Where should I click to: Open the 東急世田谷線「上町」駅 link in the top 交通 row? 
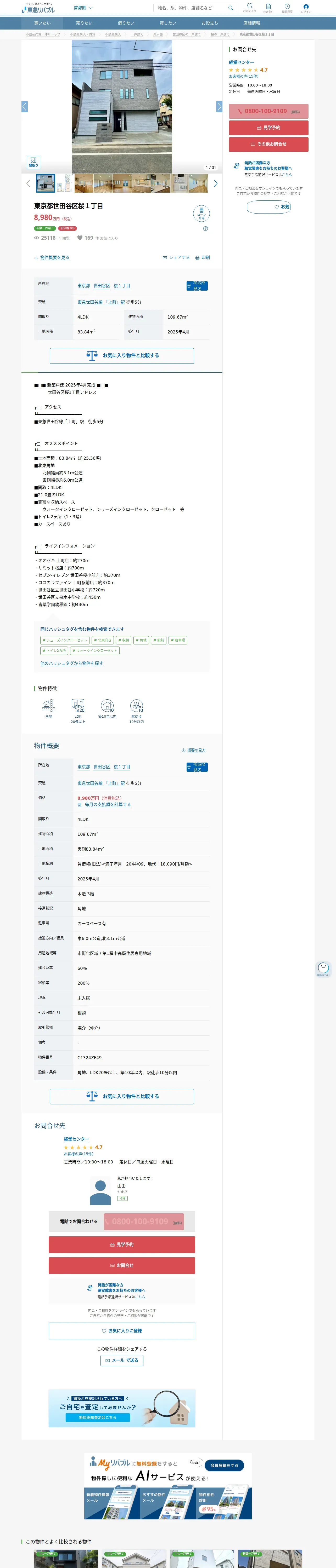tap(101, 303)
